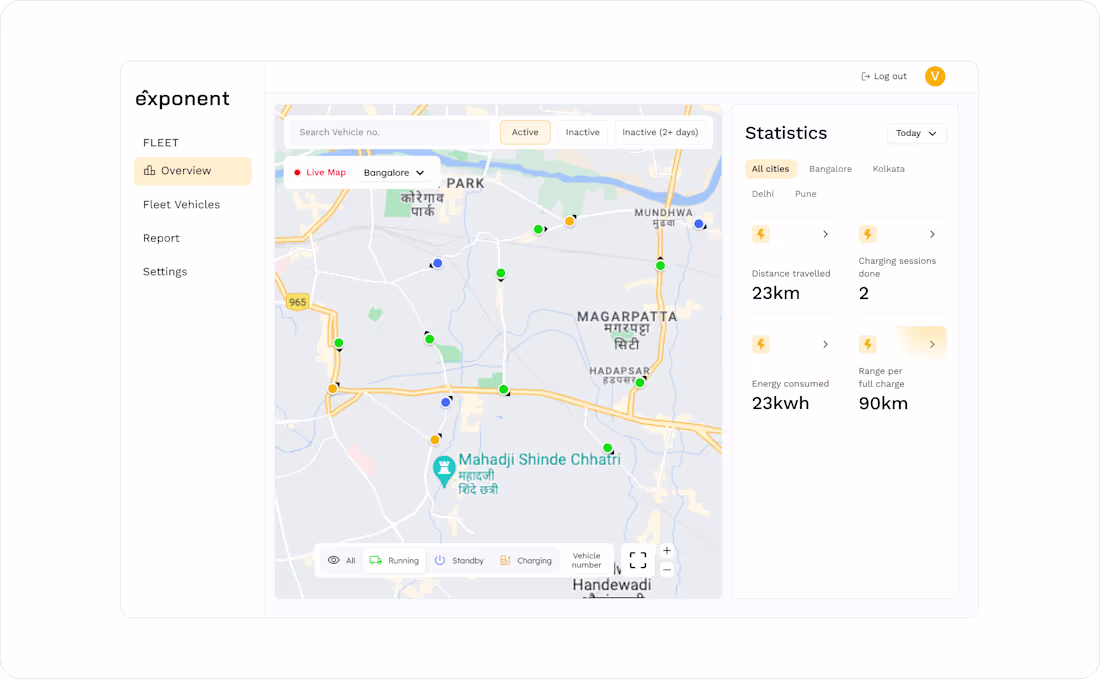
Task: Expand the Charging sessions done card chevron
Action: click(932, 233)
